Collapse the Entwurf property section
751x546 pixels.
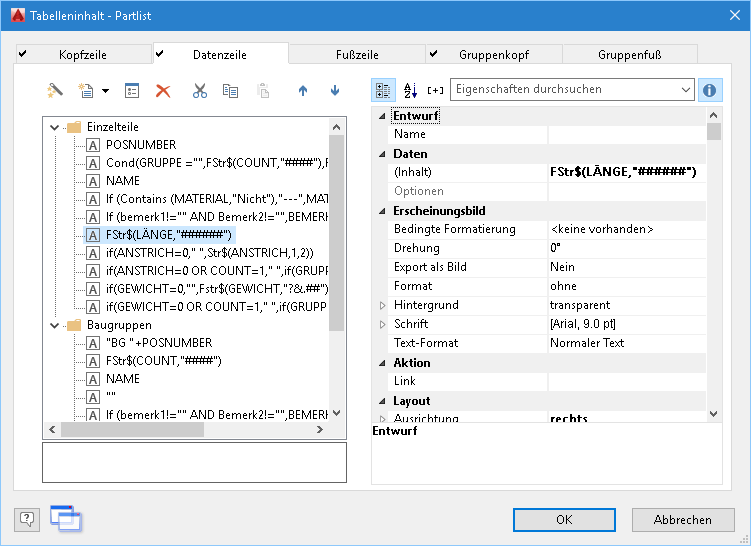(x=382, y=116)
